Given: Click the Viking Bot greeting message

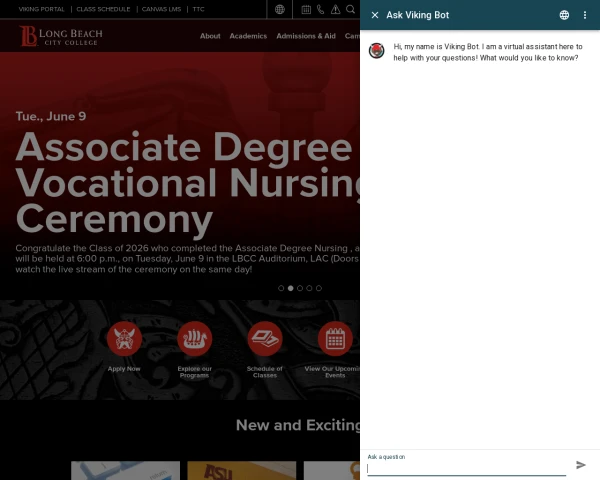Looking at the screenshot, I should [488, 52].
